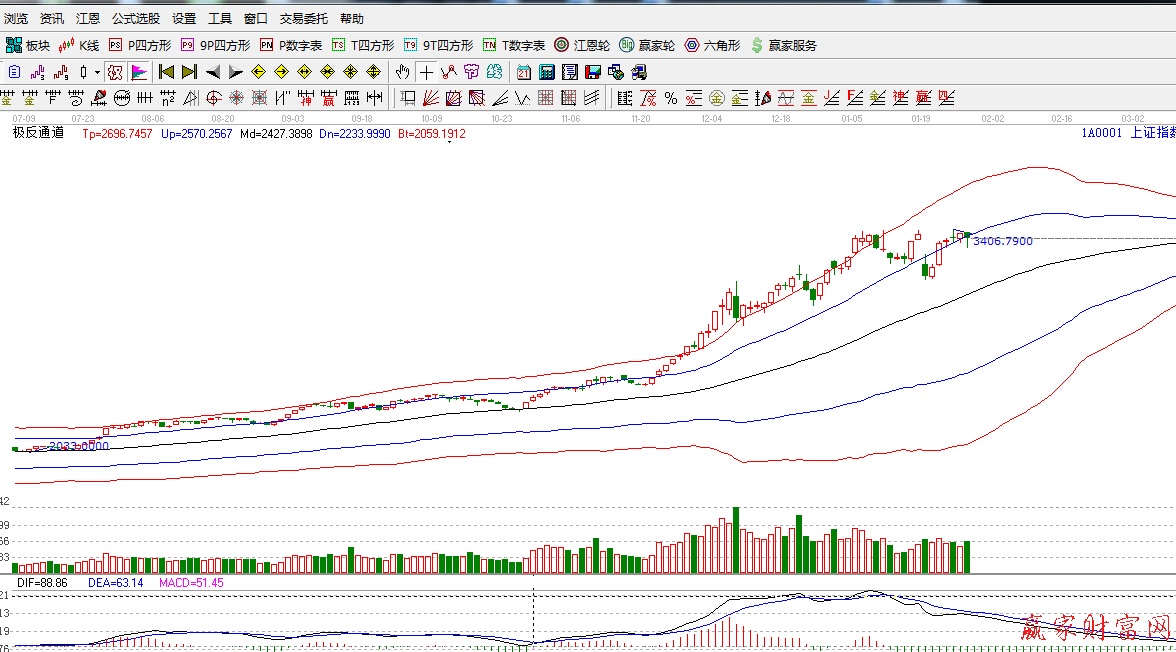The width and height of the screenshot is (1176, 652).
Task: Switch to the K线 candlestick chart
Action: (80, 45)
